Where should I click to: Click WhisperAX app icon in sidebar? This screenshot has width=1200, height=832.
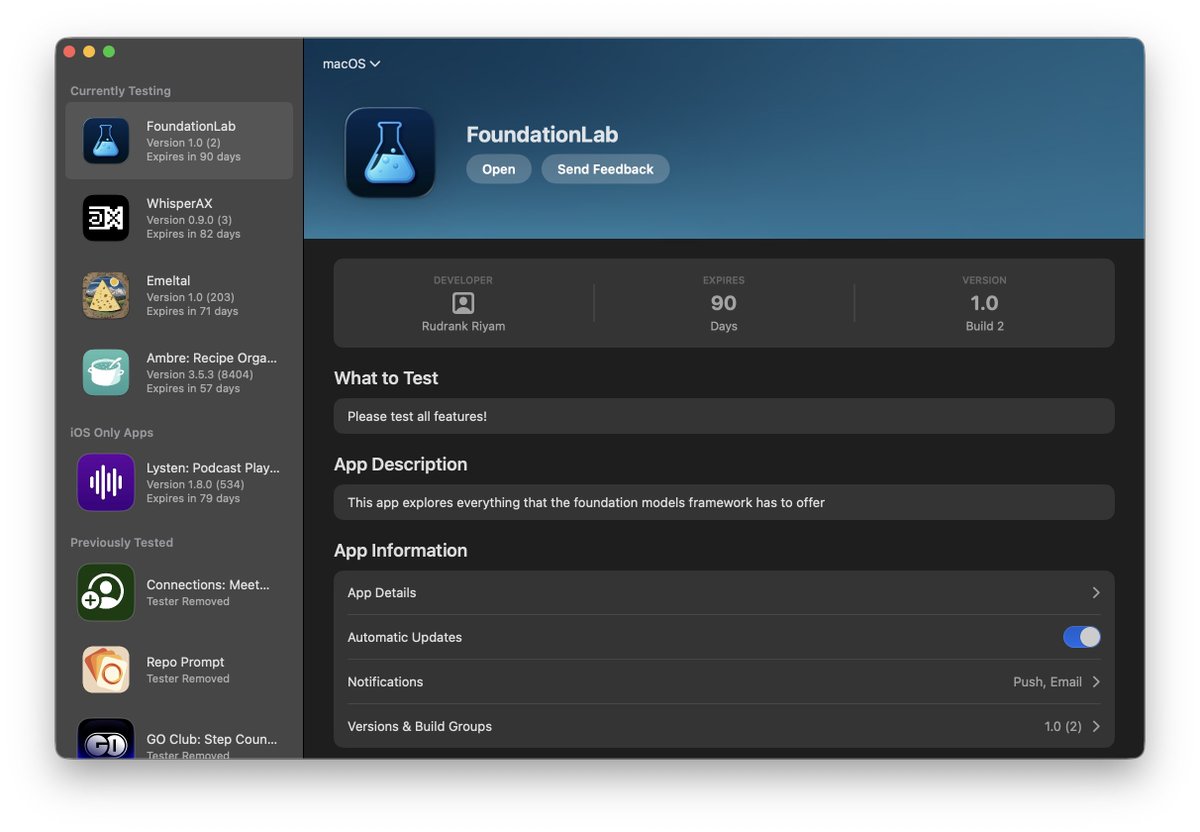tap(106, 218)
